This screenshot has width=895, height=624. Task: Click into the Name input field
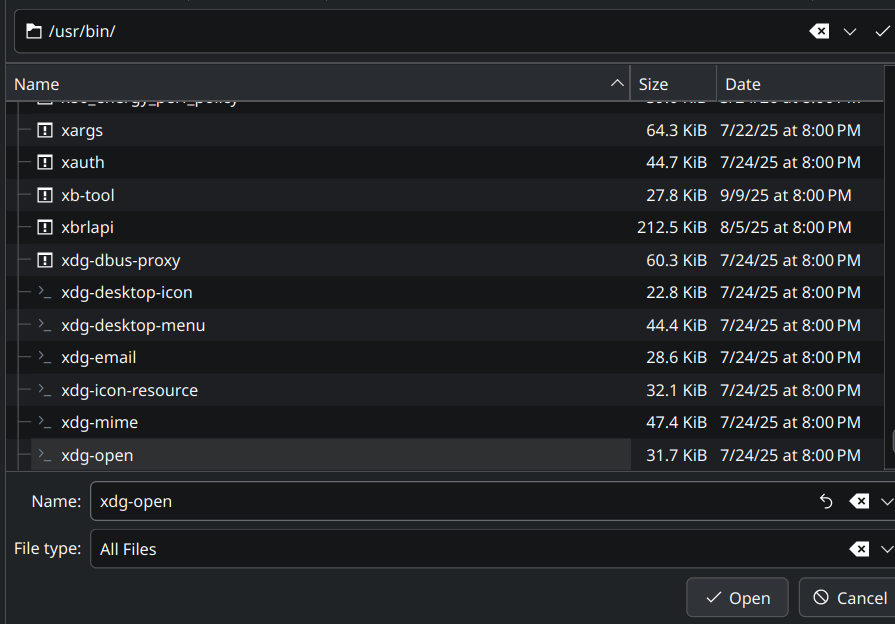[450, 501]
